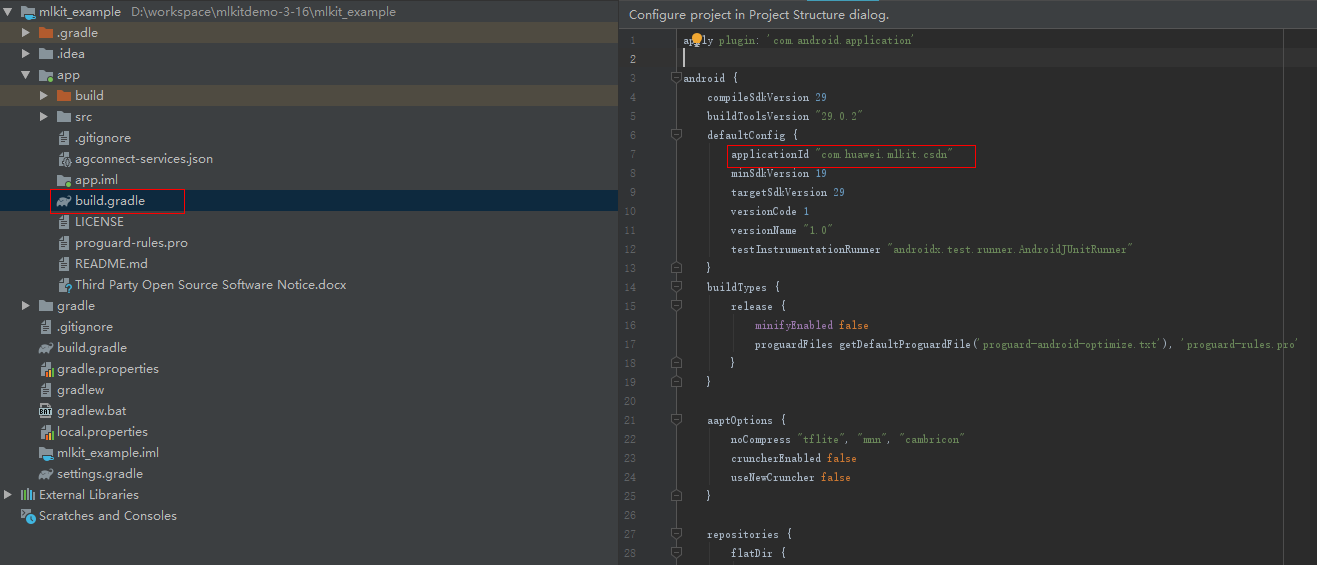Select the .gitignore row above root build.gradle
1317x565 pixels.
click(x=85, y=327)
